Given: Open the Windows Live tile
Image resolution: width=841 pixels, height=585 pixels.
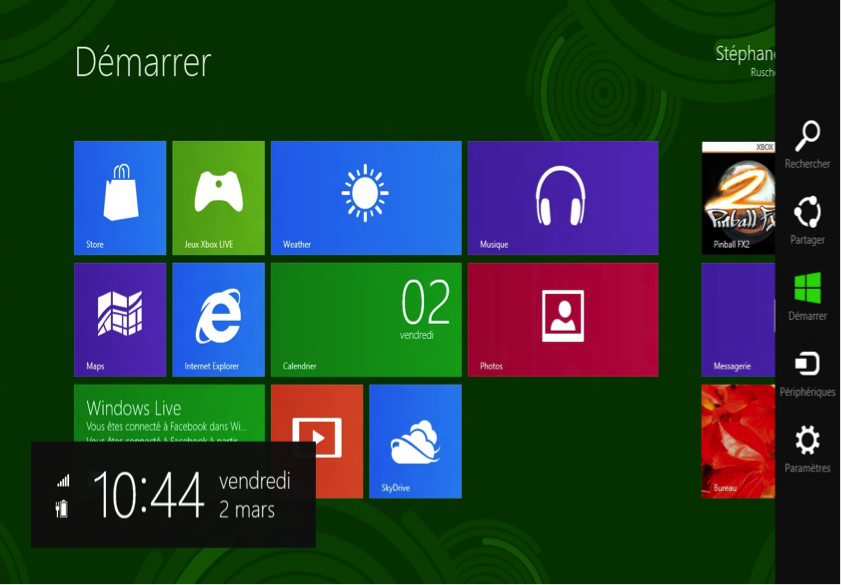Looking at the screenshot, I should tap(168, 410).
